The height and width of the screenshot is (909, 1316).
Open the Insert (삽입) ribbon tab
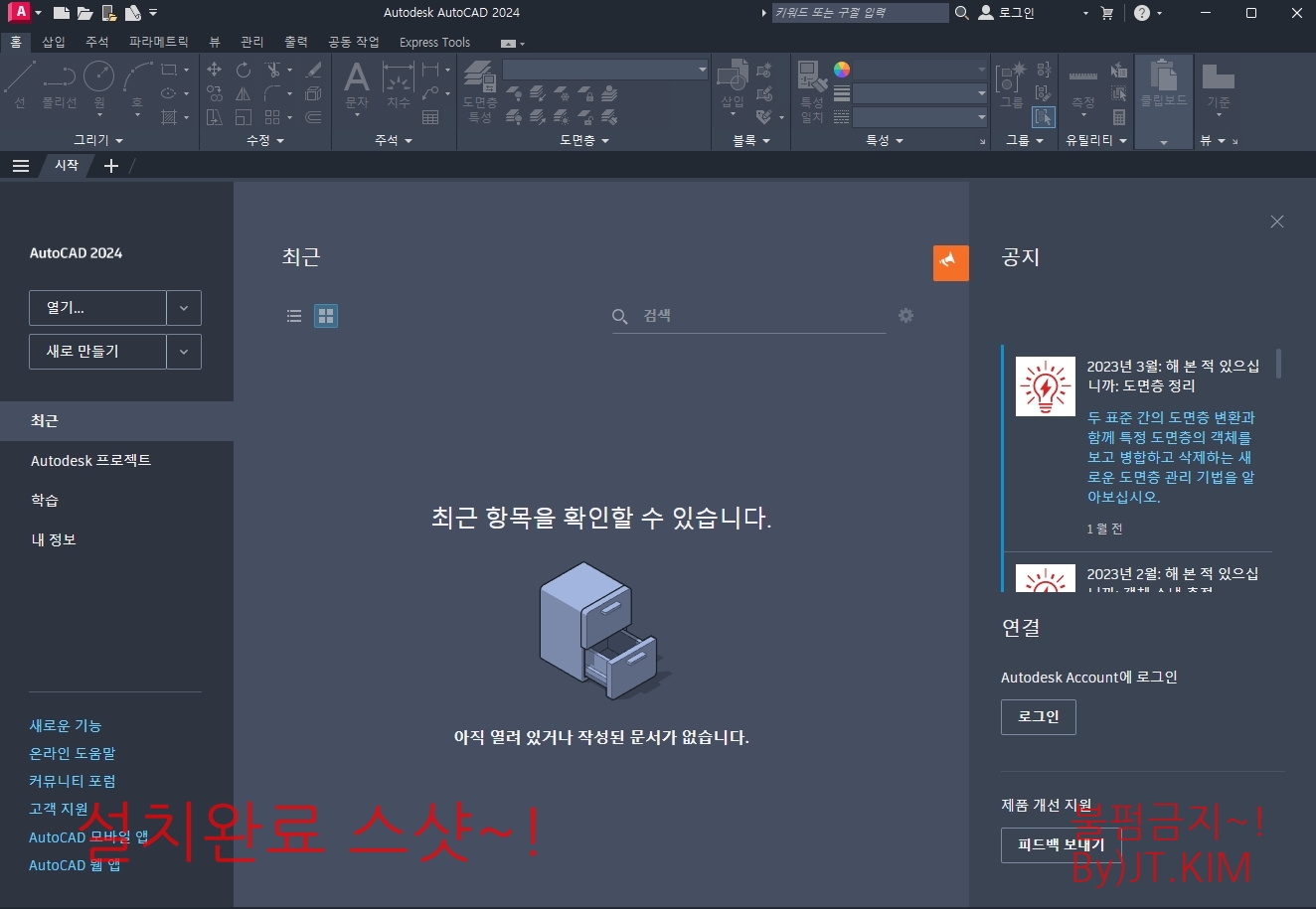[x=54, y=42]
